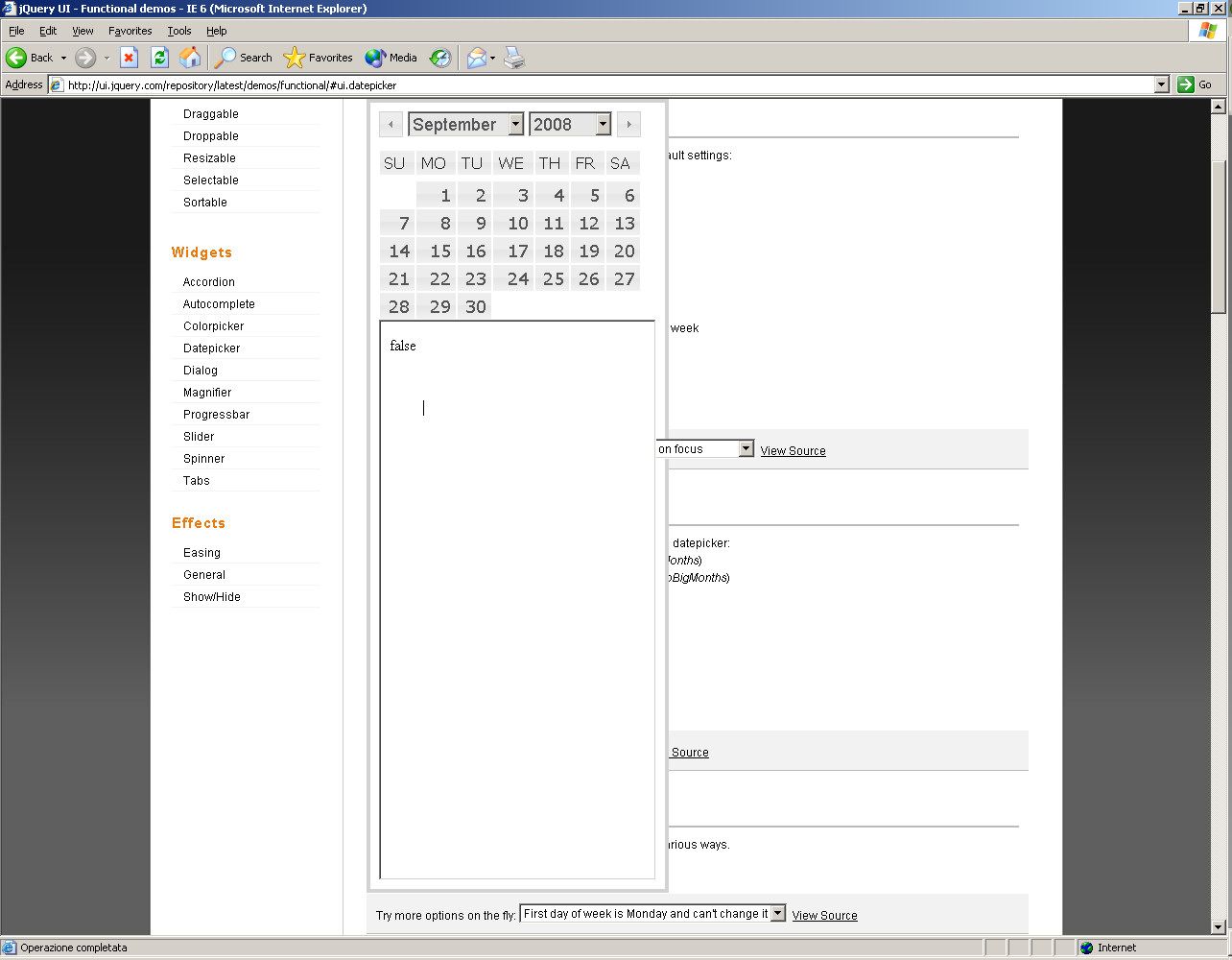The width and height of the screenshot is (1232, 960).
Task: Expand the first-day-of-week options dropdown
Action: point(777,914)
